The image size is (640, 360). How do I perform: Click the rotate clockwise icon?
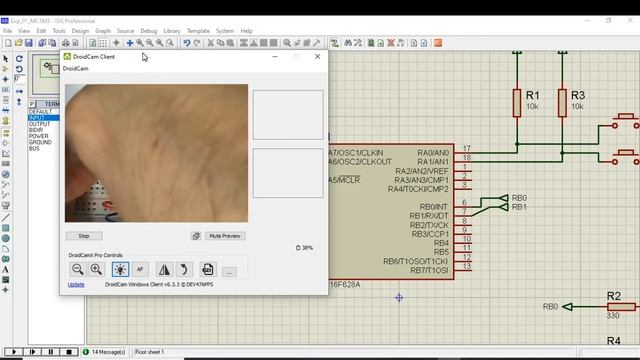tap(19, 59)
